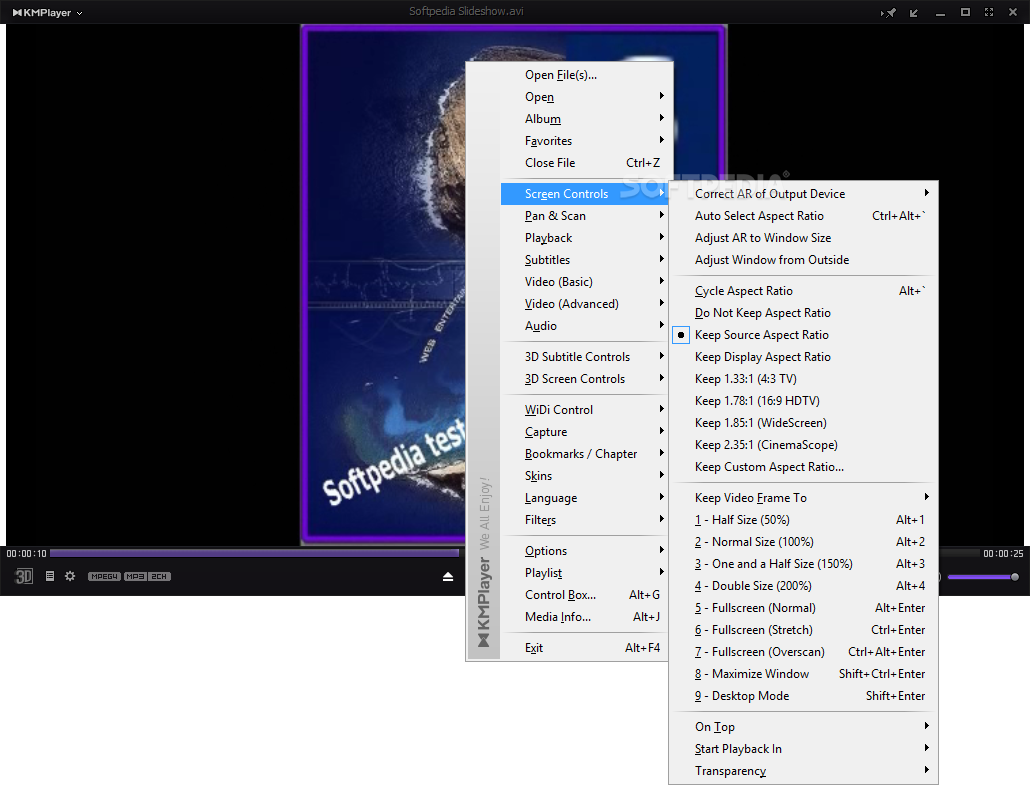The image size is (1030, 785).
Task: Expand the Pan & Scan submenu
Action: [x=584, y=215]
